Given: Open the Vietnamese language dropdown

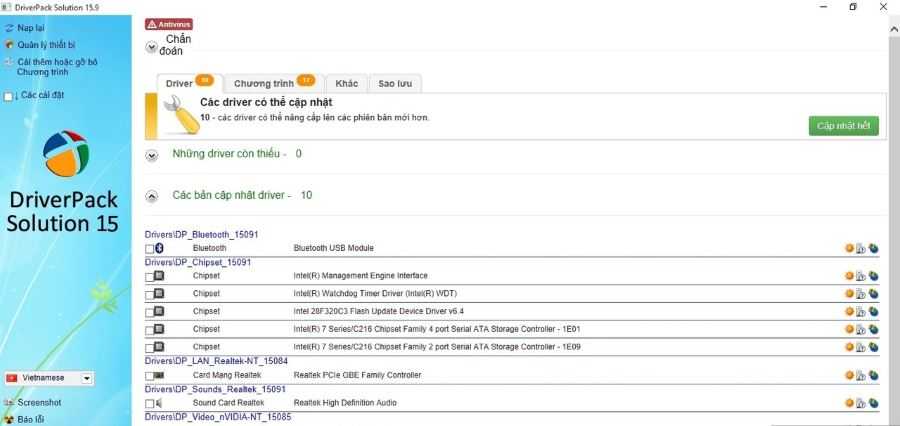Looking at the screenshot, I should coord(87,379).
